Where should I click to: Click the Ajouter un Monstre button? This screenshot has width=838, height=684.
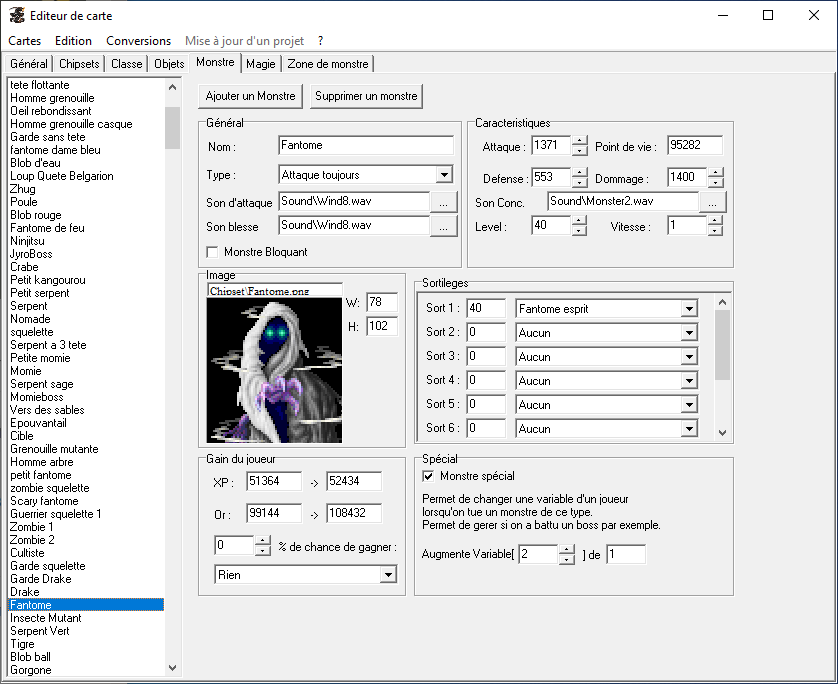click(x=250, y=96)
